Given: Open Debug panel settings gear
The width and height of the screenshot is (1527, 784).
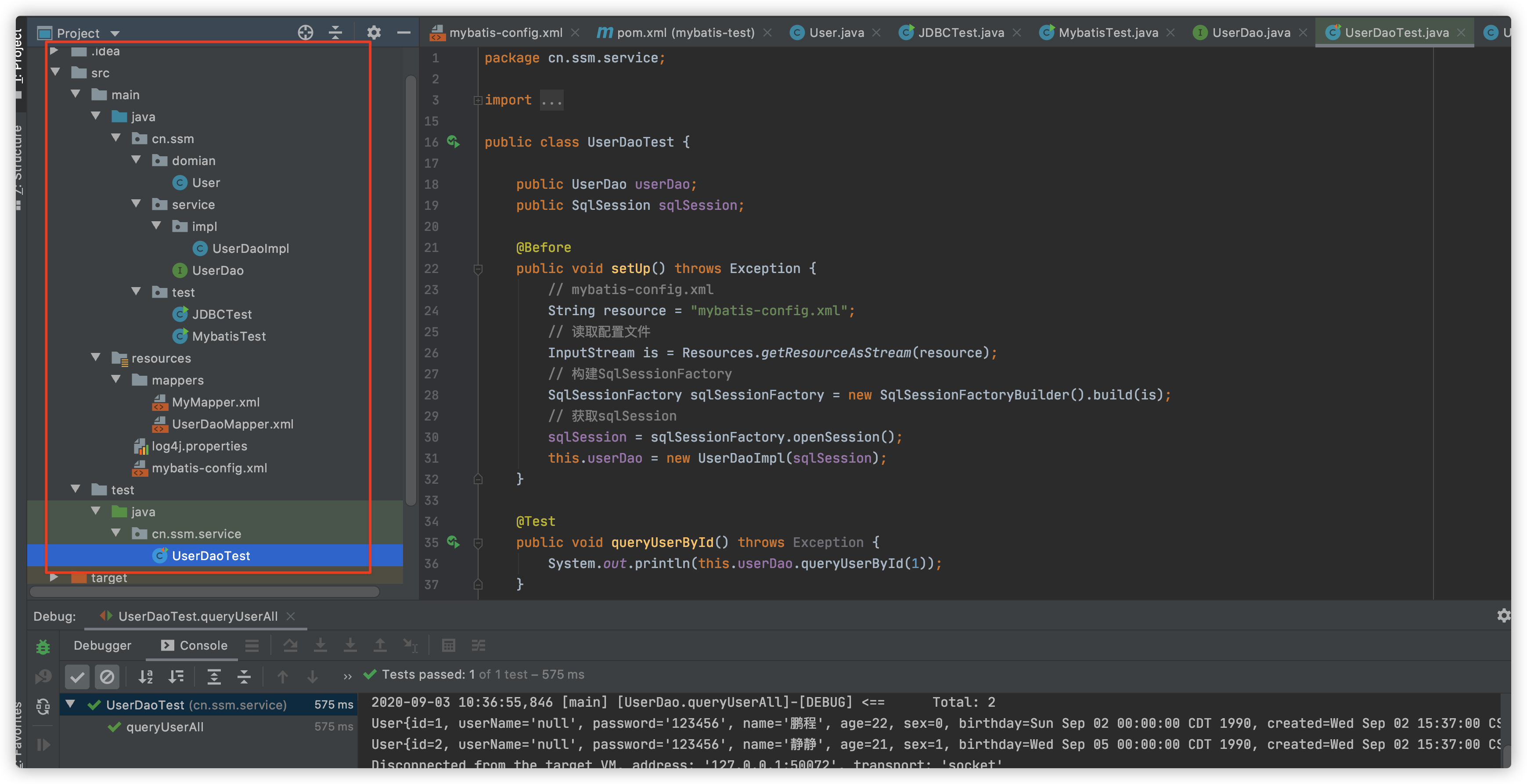Looking at the screenshot, I should click(x=1503, y=616).
